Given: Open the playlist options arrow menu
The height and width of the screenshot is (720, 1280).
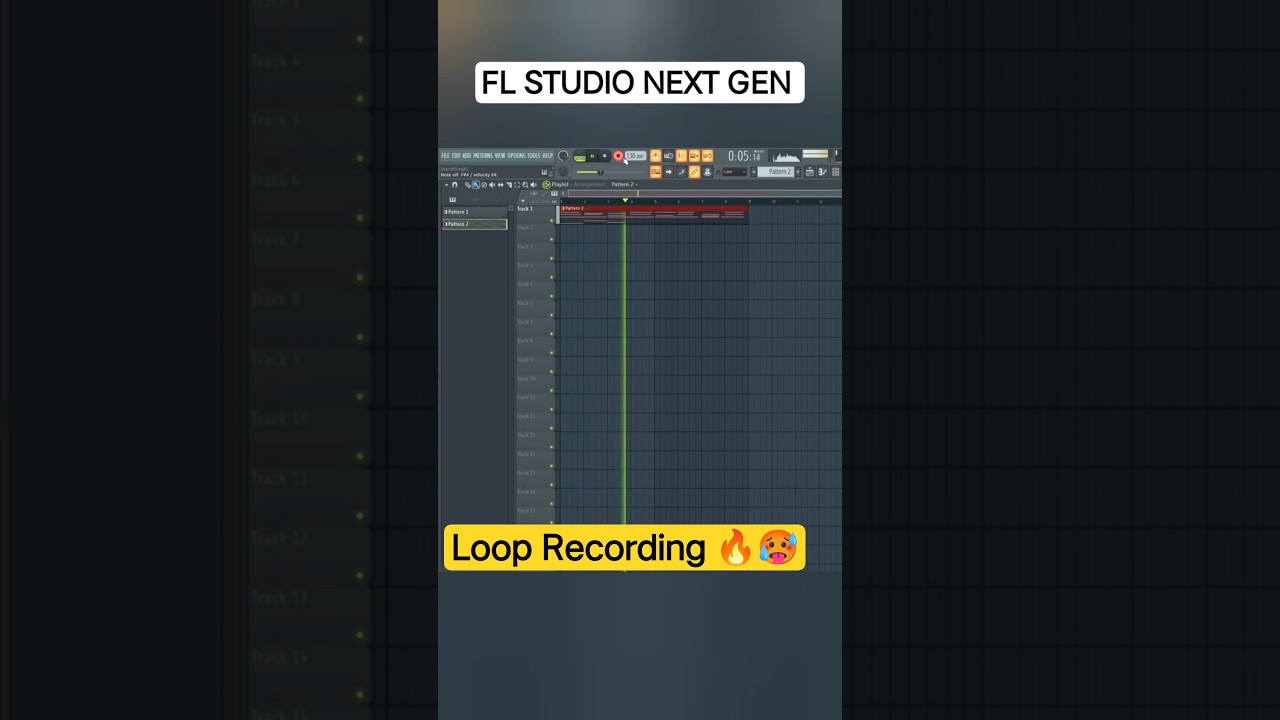Looking at the screenshot, I should 446,185.
